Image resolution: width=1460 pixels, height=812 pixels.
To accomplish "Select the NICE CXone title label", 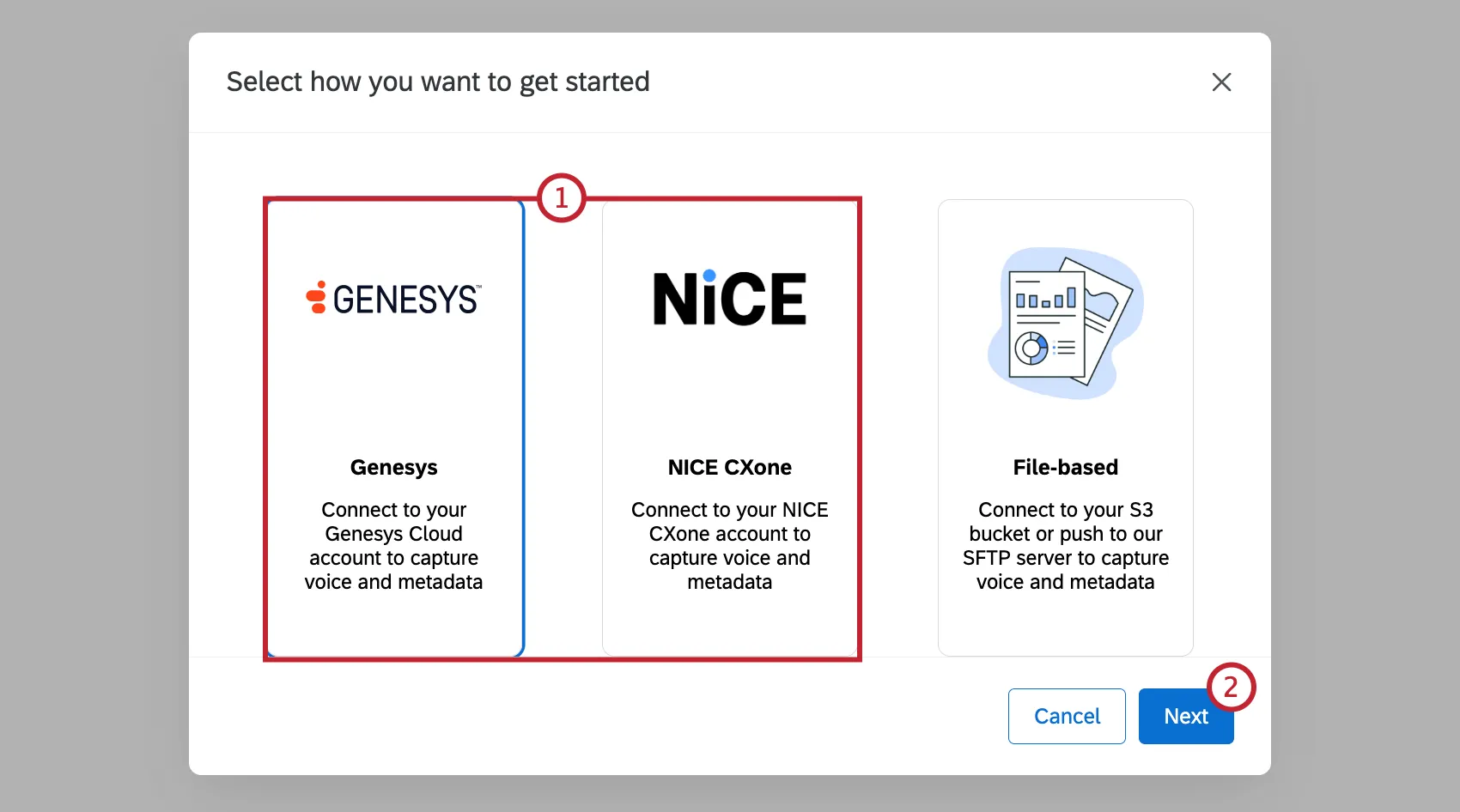I will pos(729,468).
